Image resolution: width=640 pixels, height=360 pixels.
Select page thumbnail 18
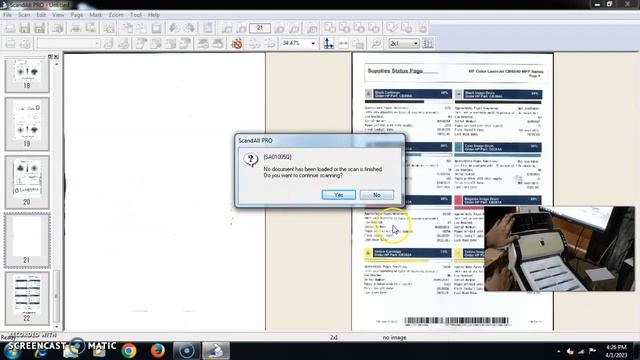coord(27,75)
